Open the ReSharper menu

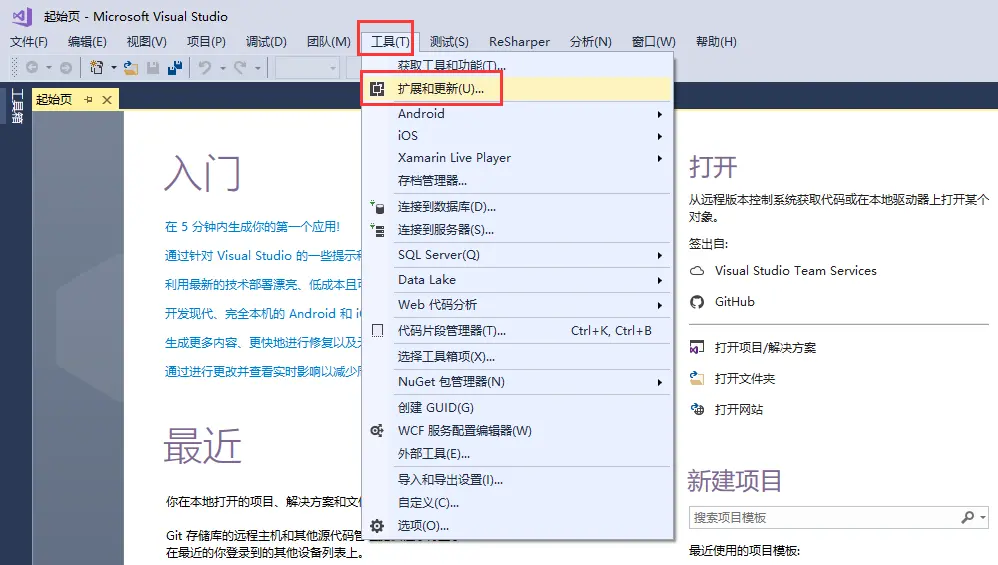tap(519, 42)
